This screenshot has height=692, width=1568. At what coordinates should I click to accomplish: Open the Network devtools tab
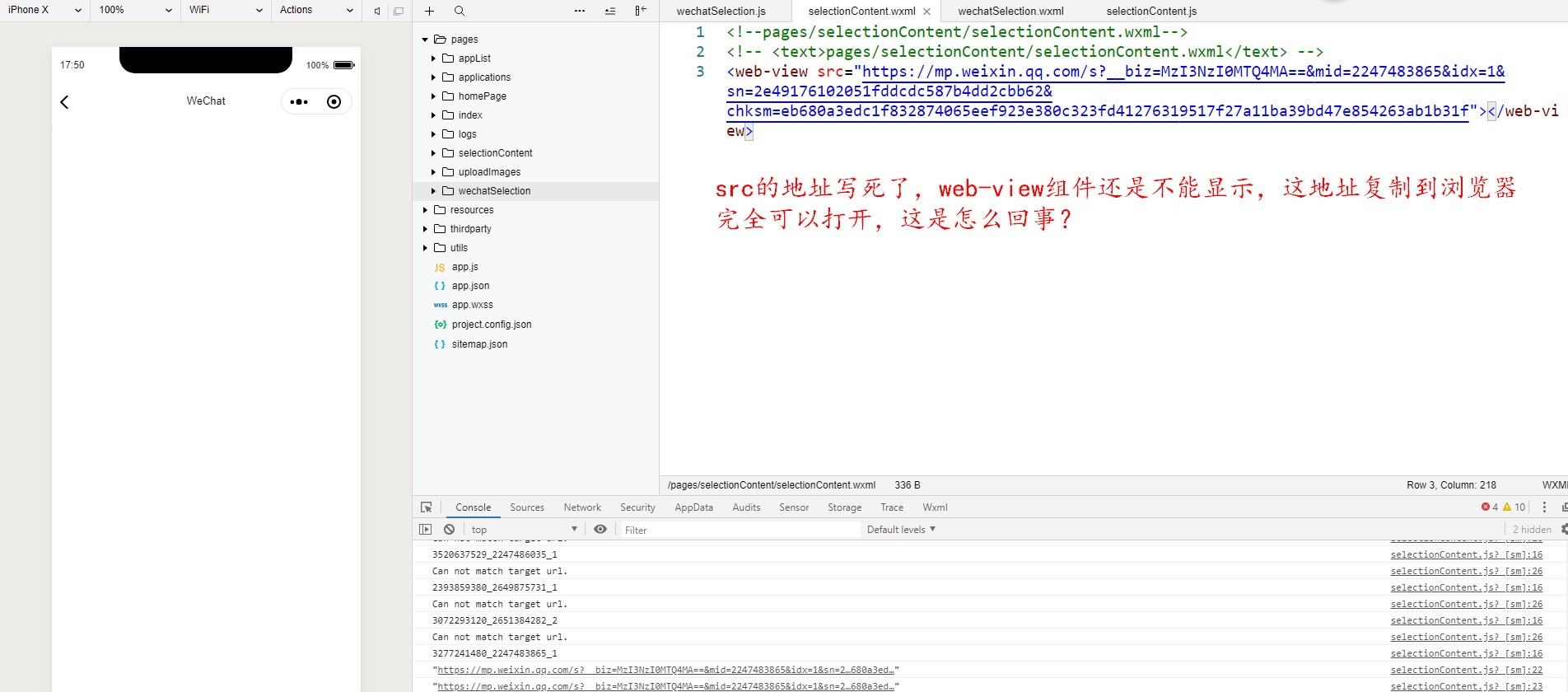click(x=582, y=507)
